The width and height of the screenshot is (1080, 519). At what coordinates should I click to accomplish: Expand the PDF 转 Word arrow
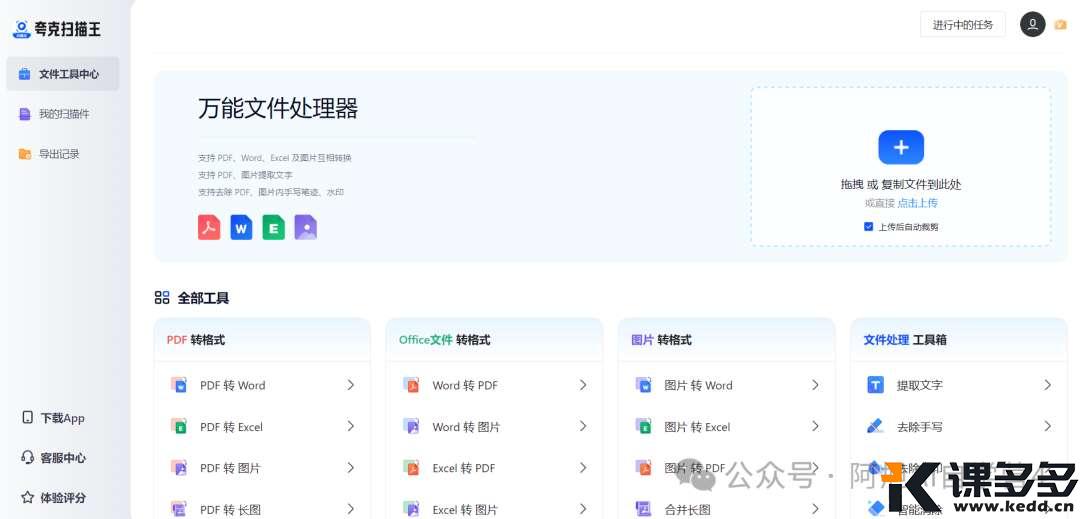click(350, 385)
